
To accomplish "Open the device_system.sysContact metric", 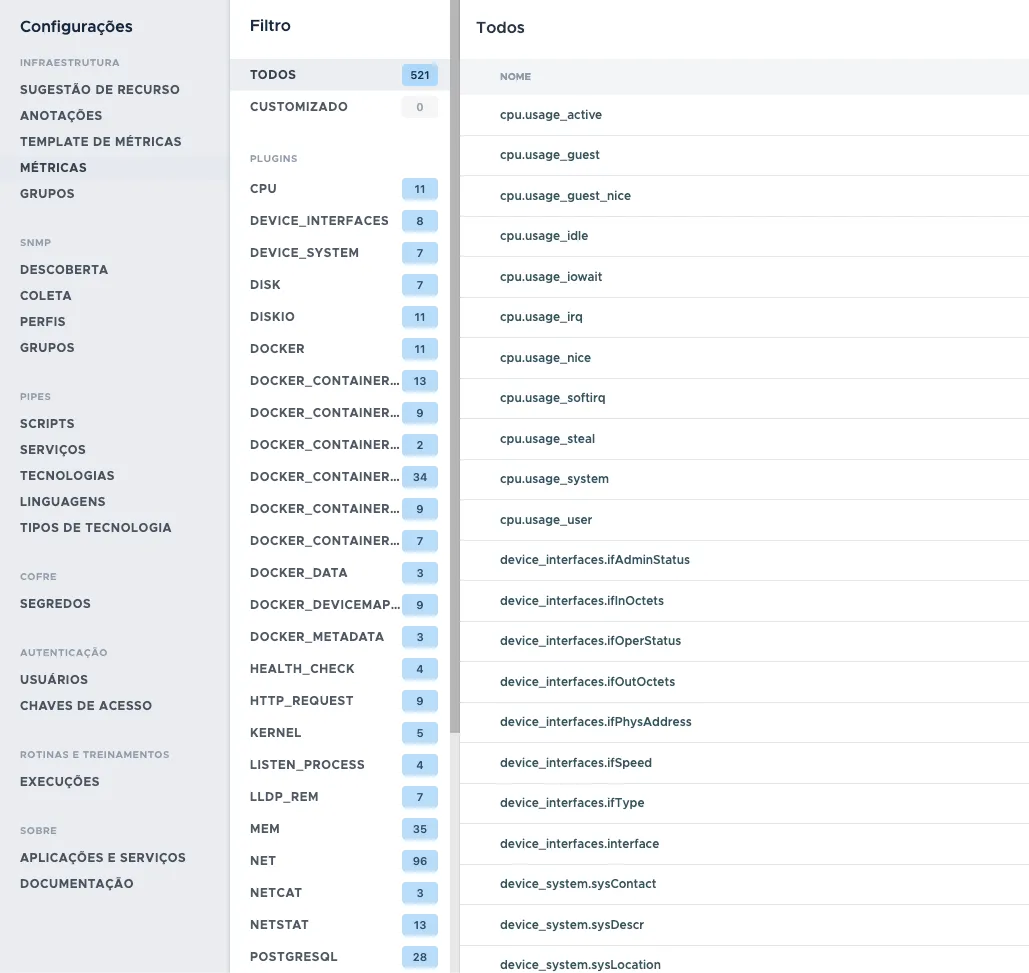I will click(x=744, y=884).
